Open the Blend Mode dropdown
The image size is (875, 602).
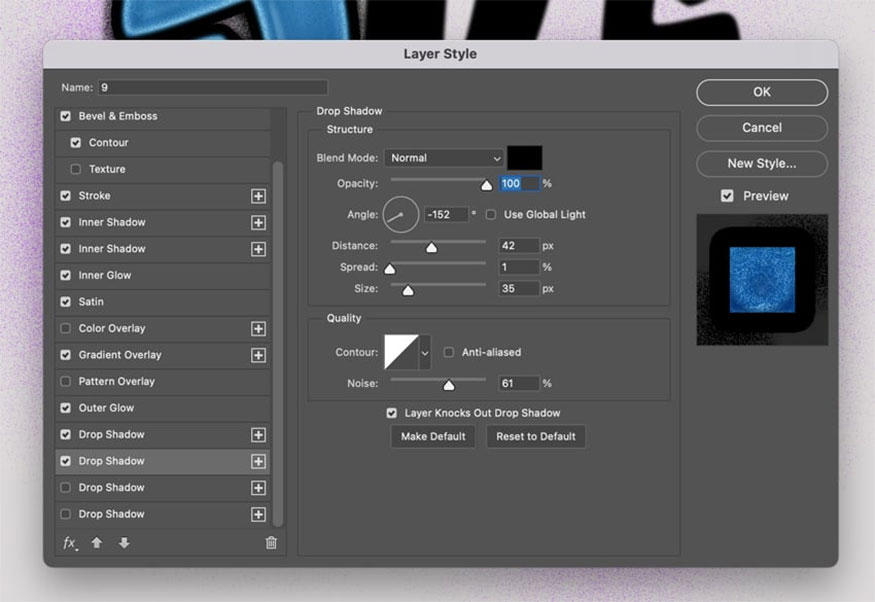444,158
